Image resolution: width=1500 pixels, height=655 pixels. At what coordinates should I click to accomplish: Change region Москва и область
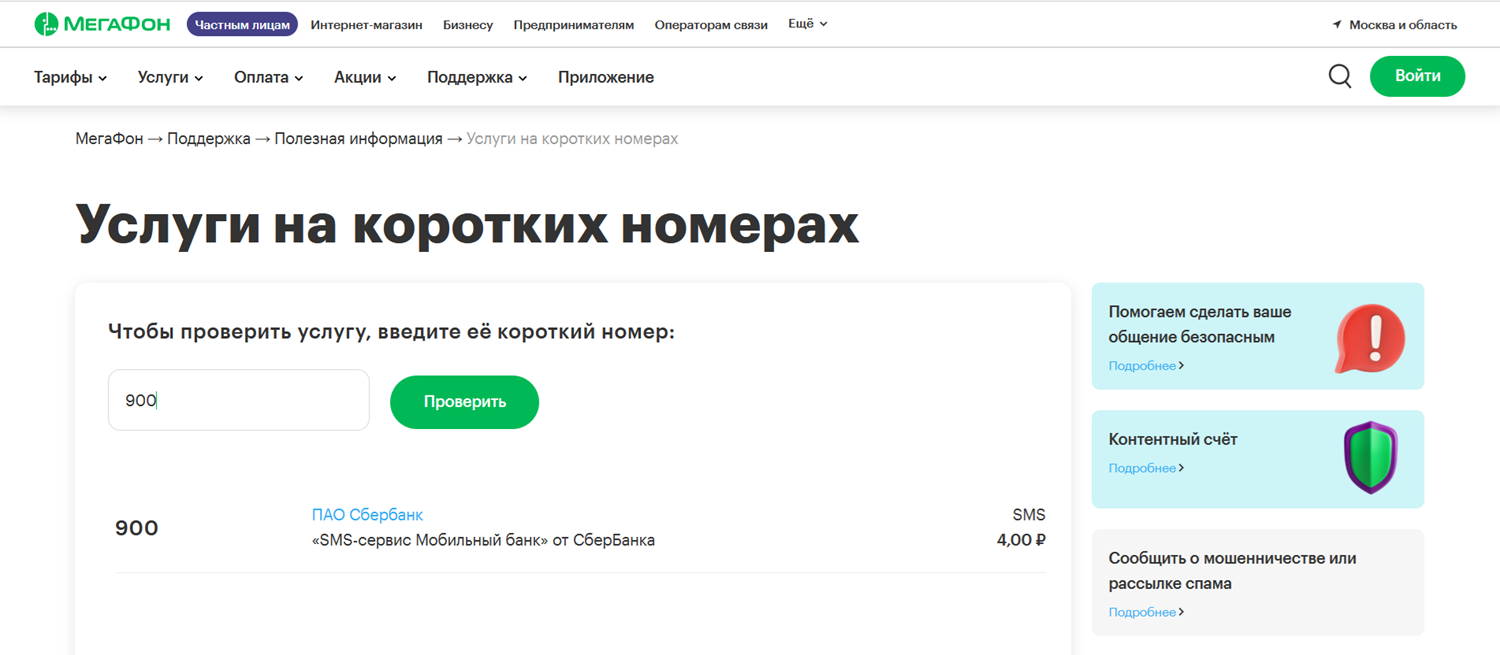[1403, 25]
